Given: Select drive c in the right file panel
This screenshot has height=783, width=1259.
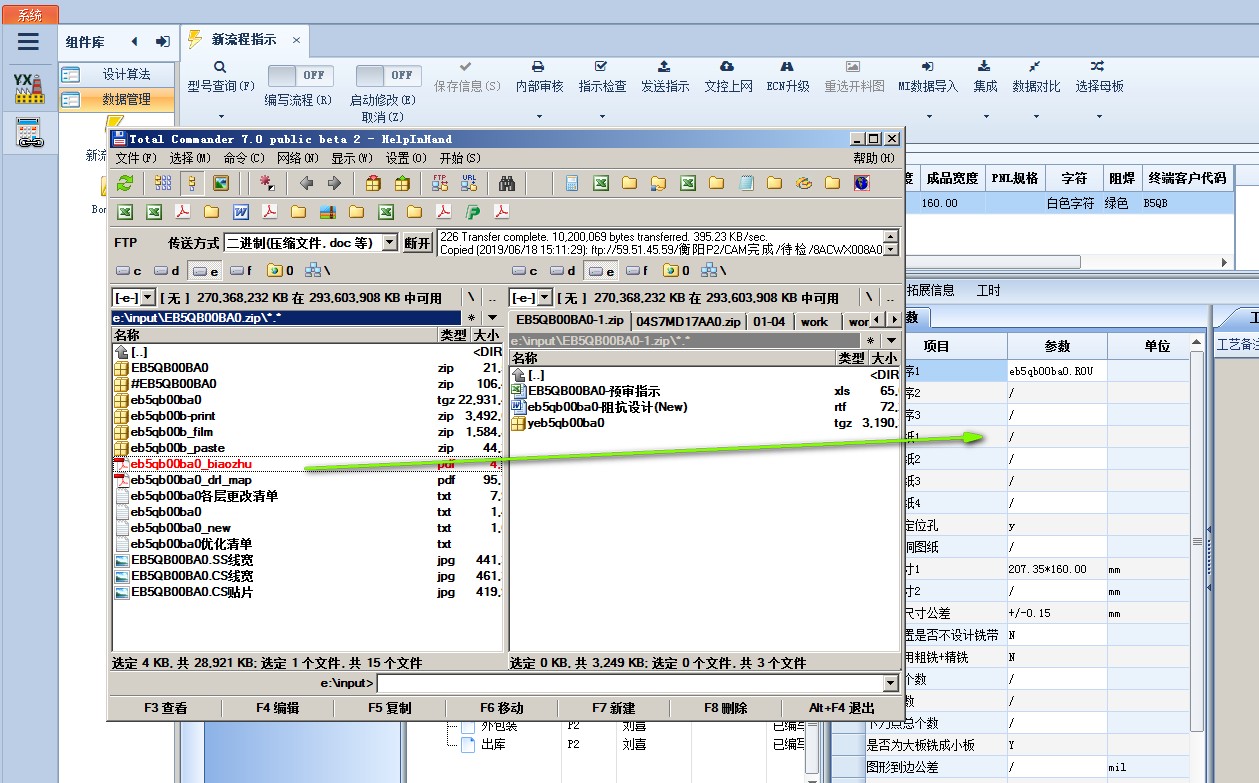Looking at the screenshot, I should 525,270.
